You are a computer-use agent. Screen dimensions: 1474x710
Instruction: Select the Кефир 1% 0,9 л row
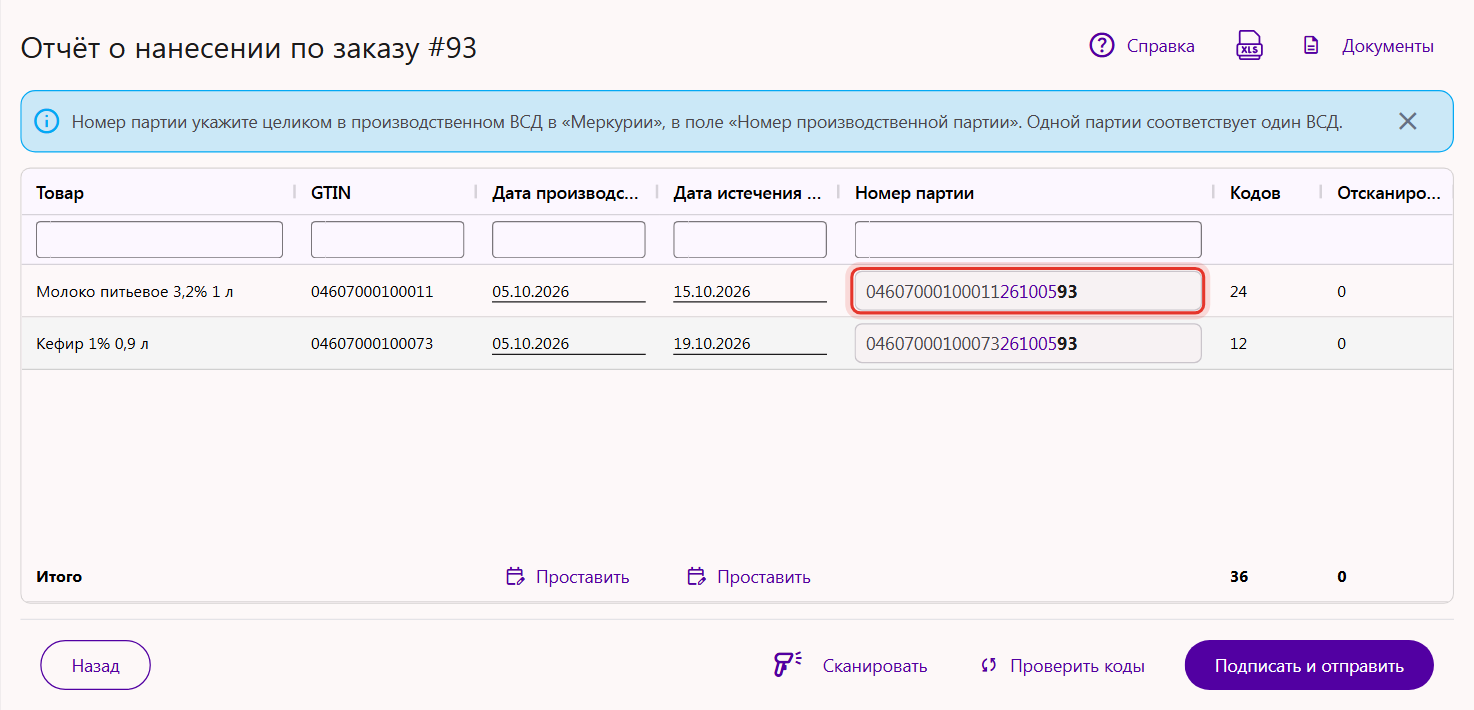click(x=737, y=343)
